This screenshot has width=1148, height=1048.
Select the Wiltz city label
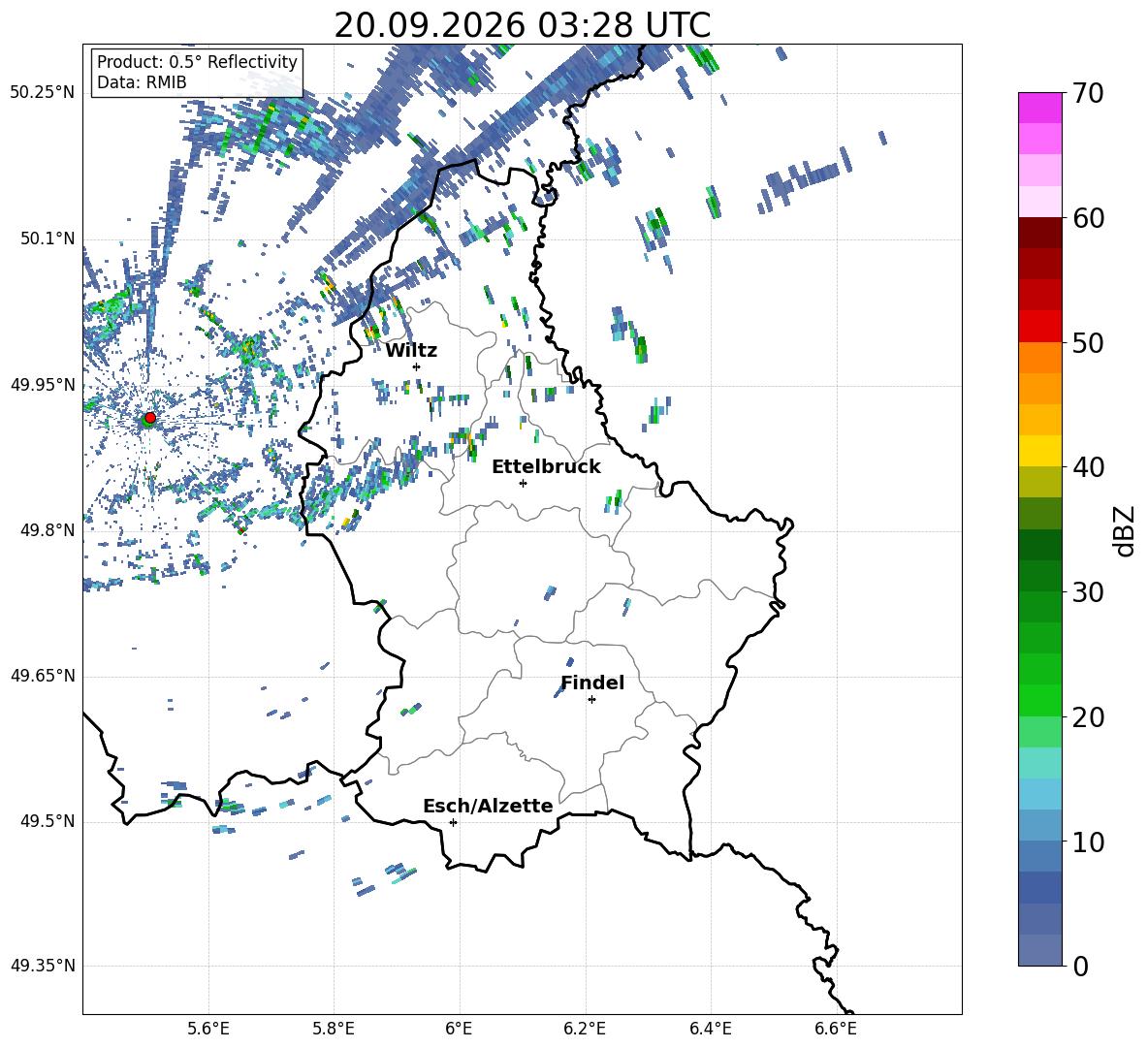(x=411, y=351)
